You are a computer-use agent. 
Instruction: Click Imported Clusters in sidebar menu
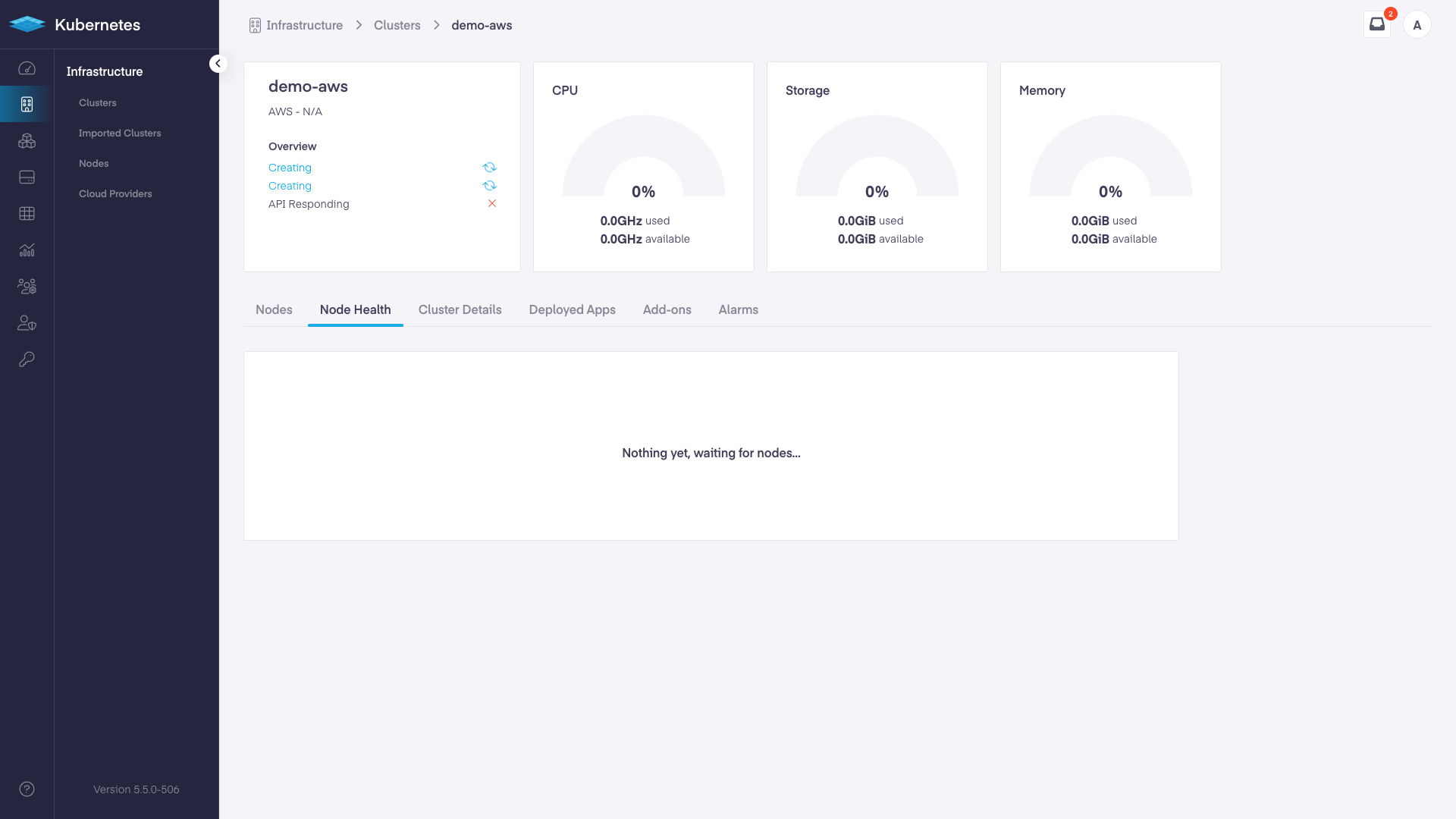[x=120, y=133]
